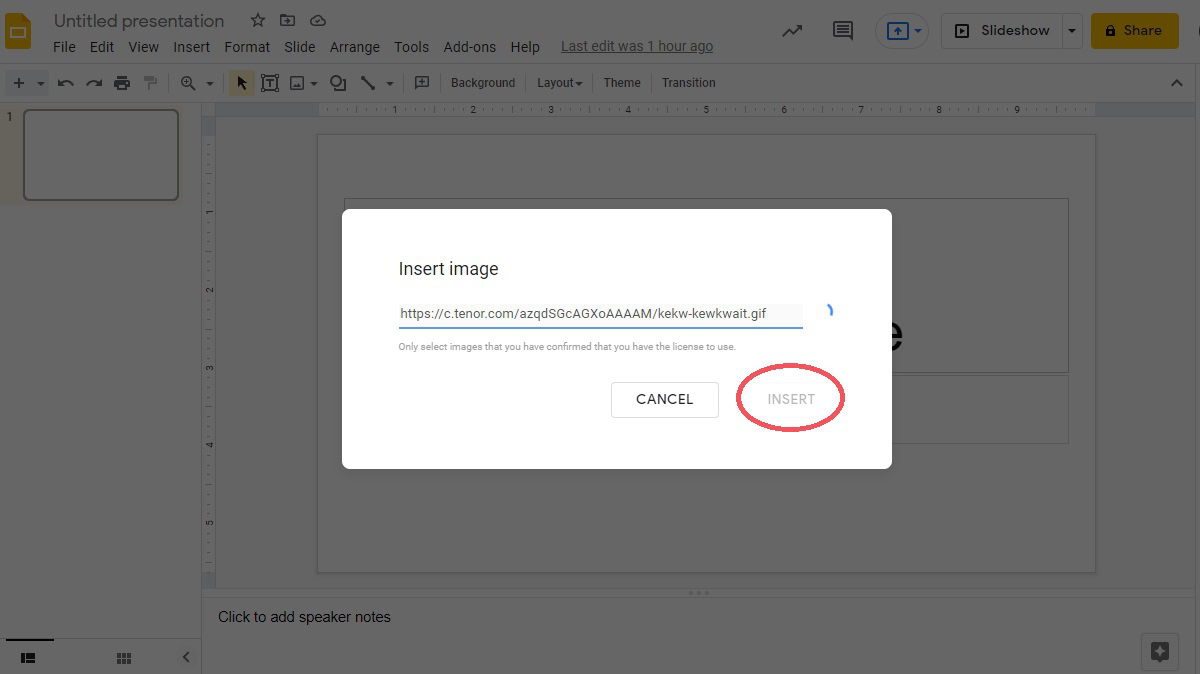Switch to filmstrip view

pos(28,658)
